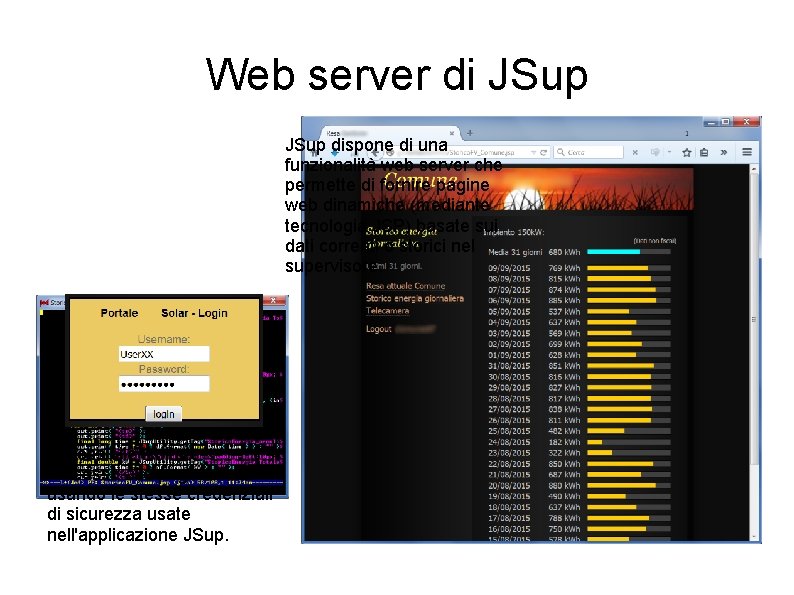Screen dimensions: 794x595
Task: Open a new browser tab
Action: (x=470, y=133)
